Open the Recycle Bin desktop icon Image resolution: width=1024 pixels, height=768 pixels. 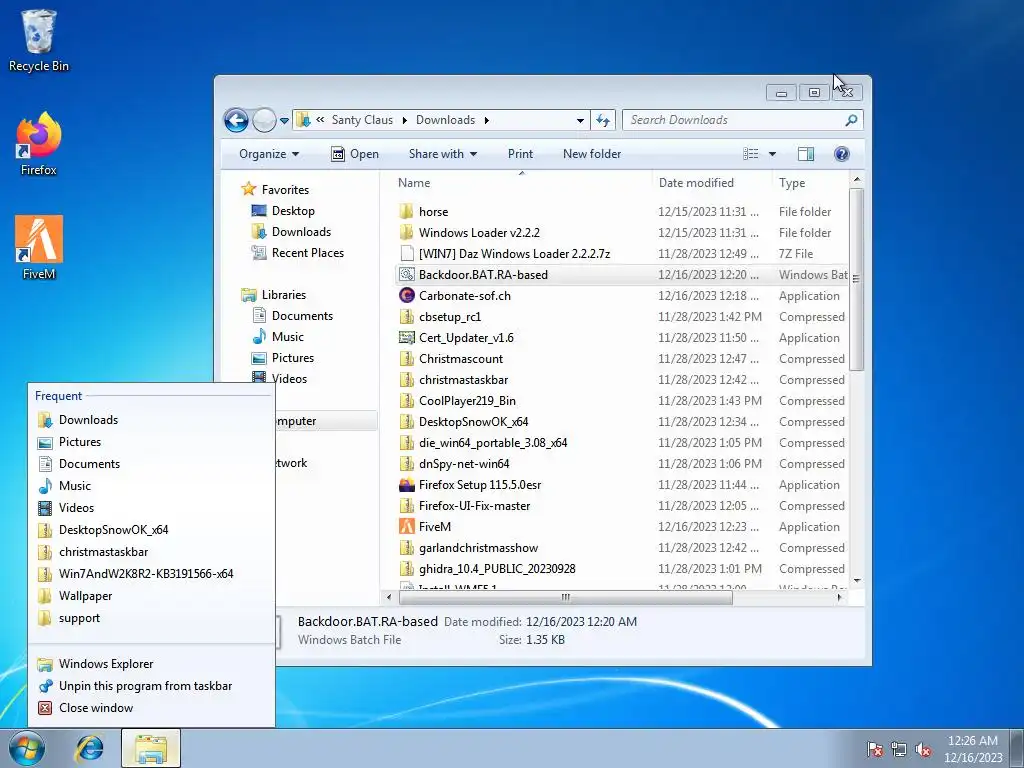click(x=39, y=40)
